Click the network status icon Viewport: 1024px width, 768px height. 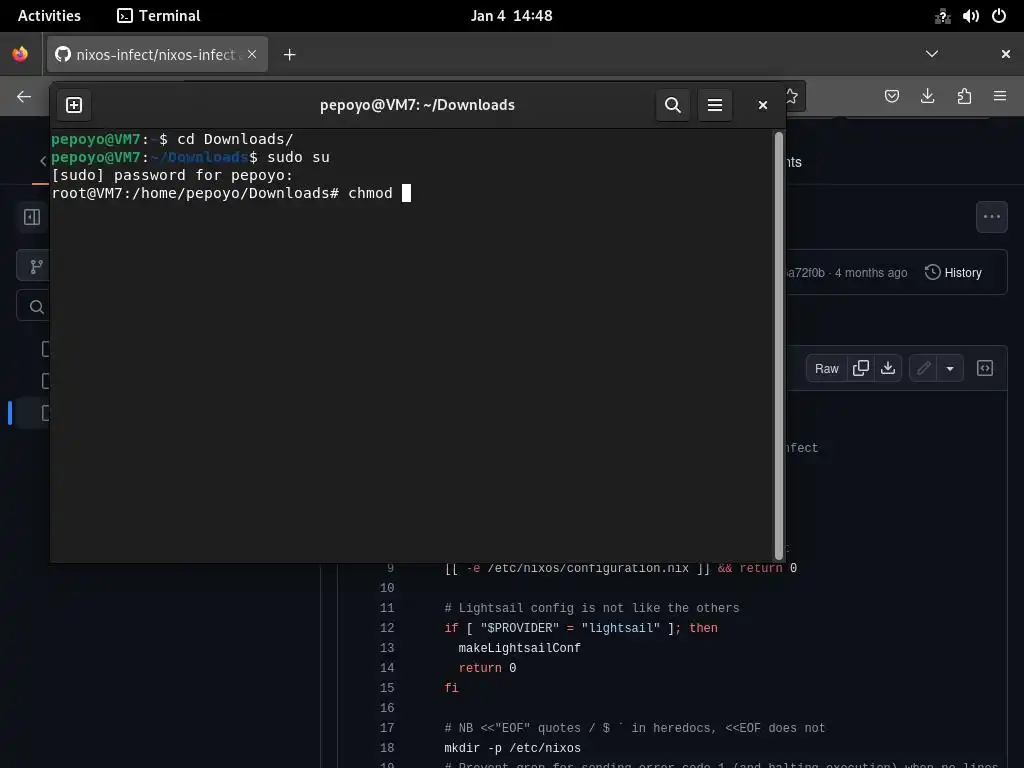(x=942, y=16)
